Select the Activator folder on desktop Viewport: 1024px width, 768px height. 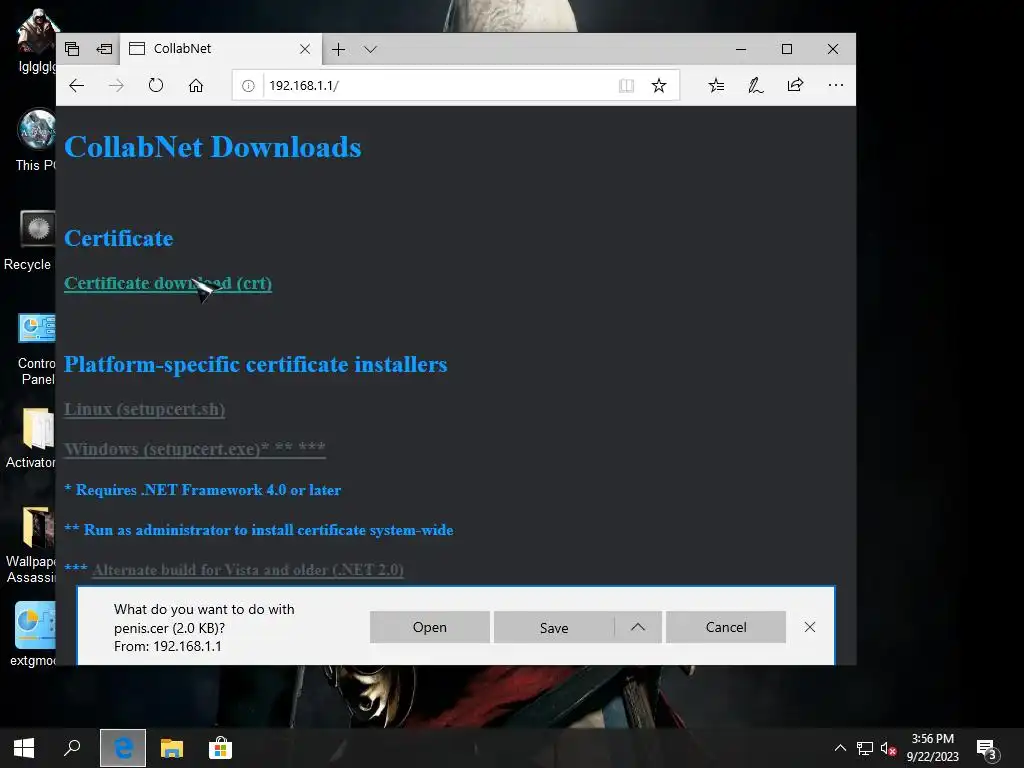[31, 439]
